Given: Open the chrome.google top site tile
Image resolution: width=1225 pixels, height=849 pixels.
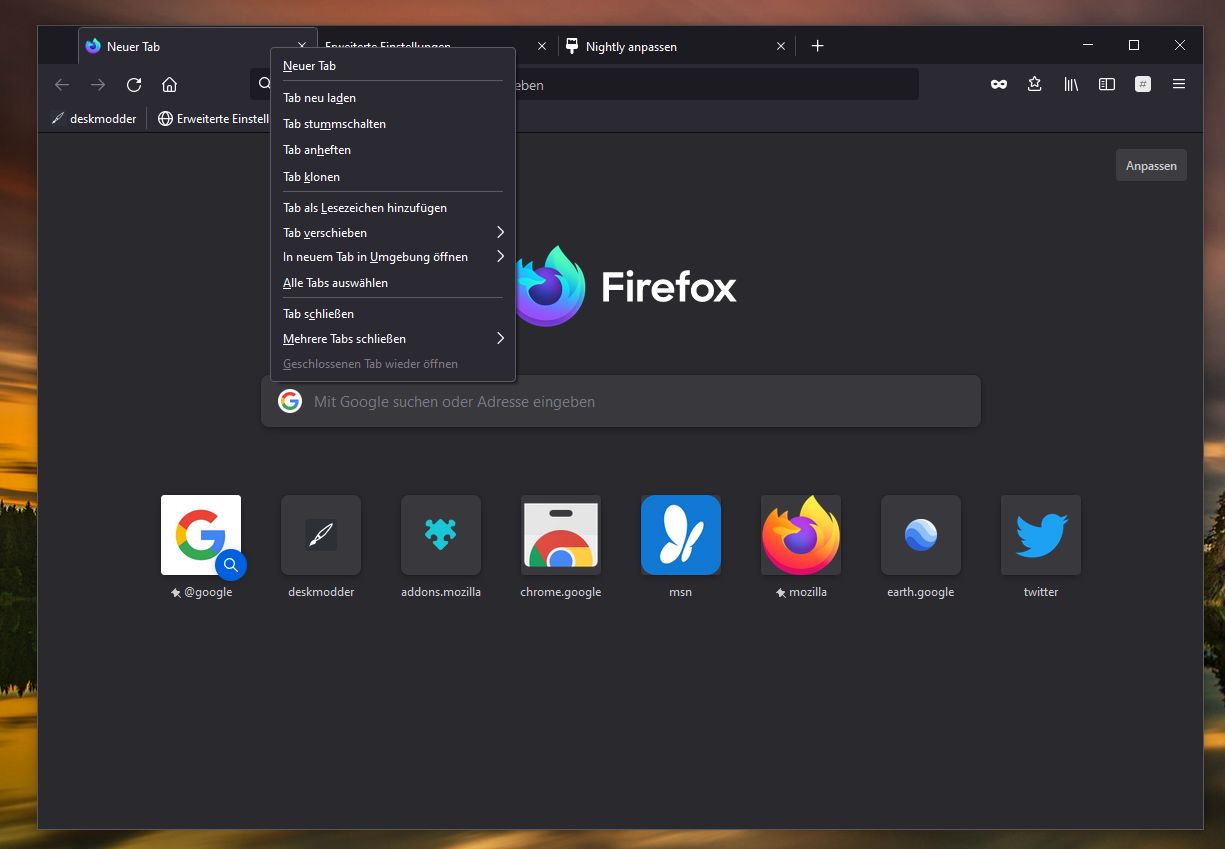Looking at the screenshot, I should (561, 535).
